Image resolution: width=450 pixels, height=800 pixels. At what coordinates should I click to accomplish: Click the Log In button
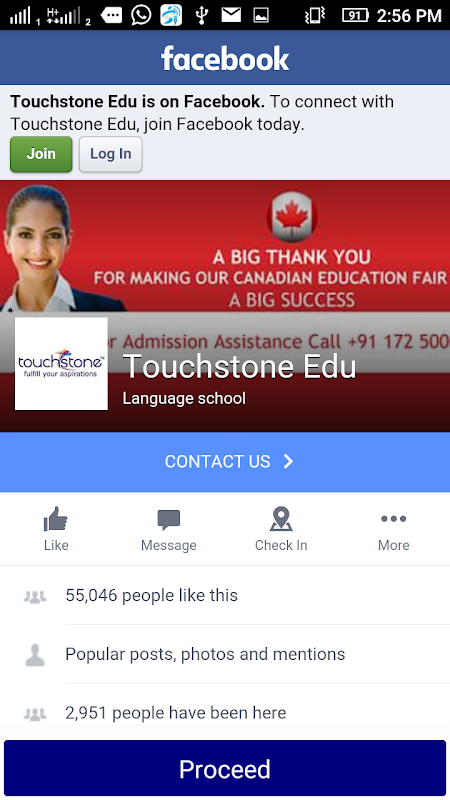111,154
